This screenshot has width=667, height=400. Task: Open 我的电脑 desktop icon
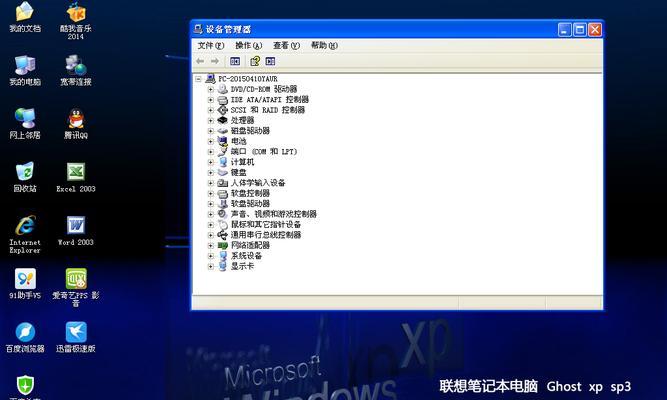(x=25, y=70)
